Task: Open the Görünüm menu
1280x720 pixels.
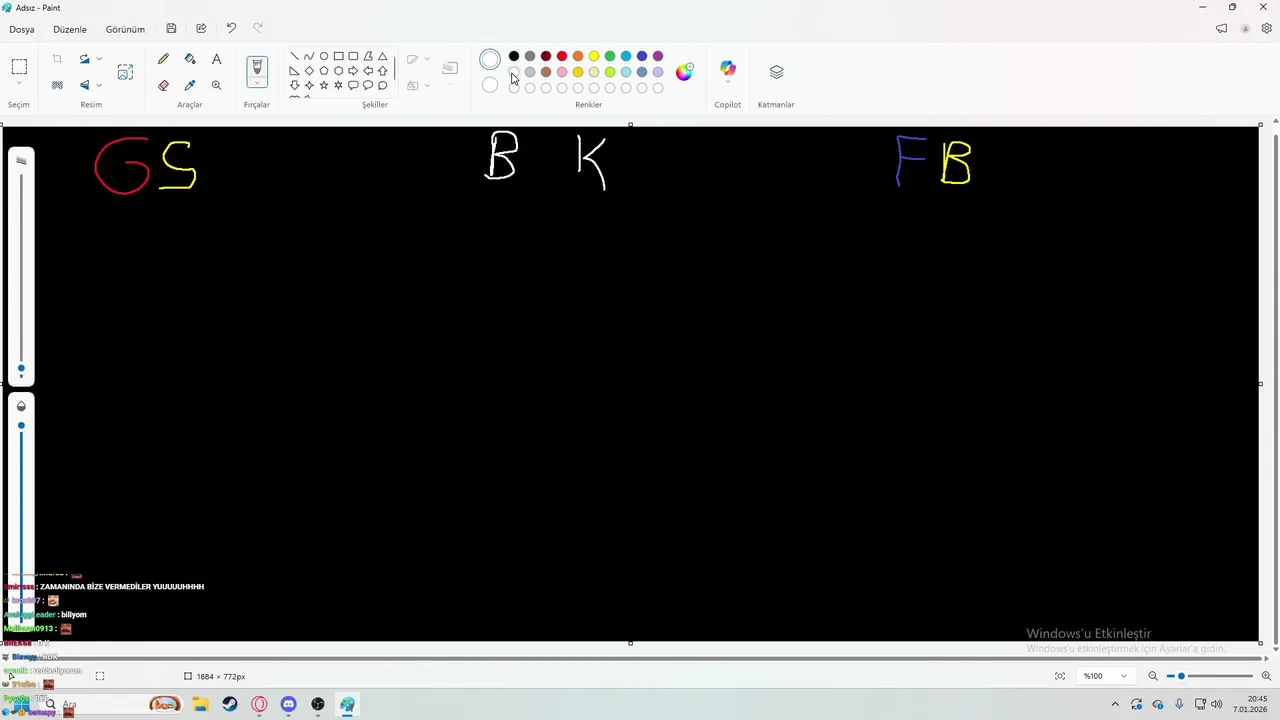Action: [125, 29]
